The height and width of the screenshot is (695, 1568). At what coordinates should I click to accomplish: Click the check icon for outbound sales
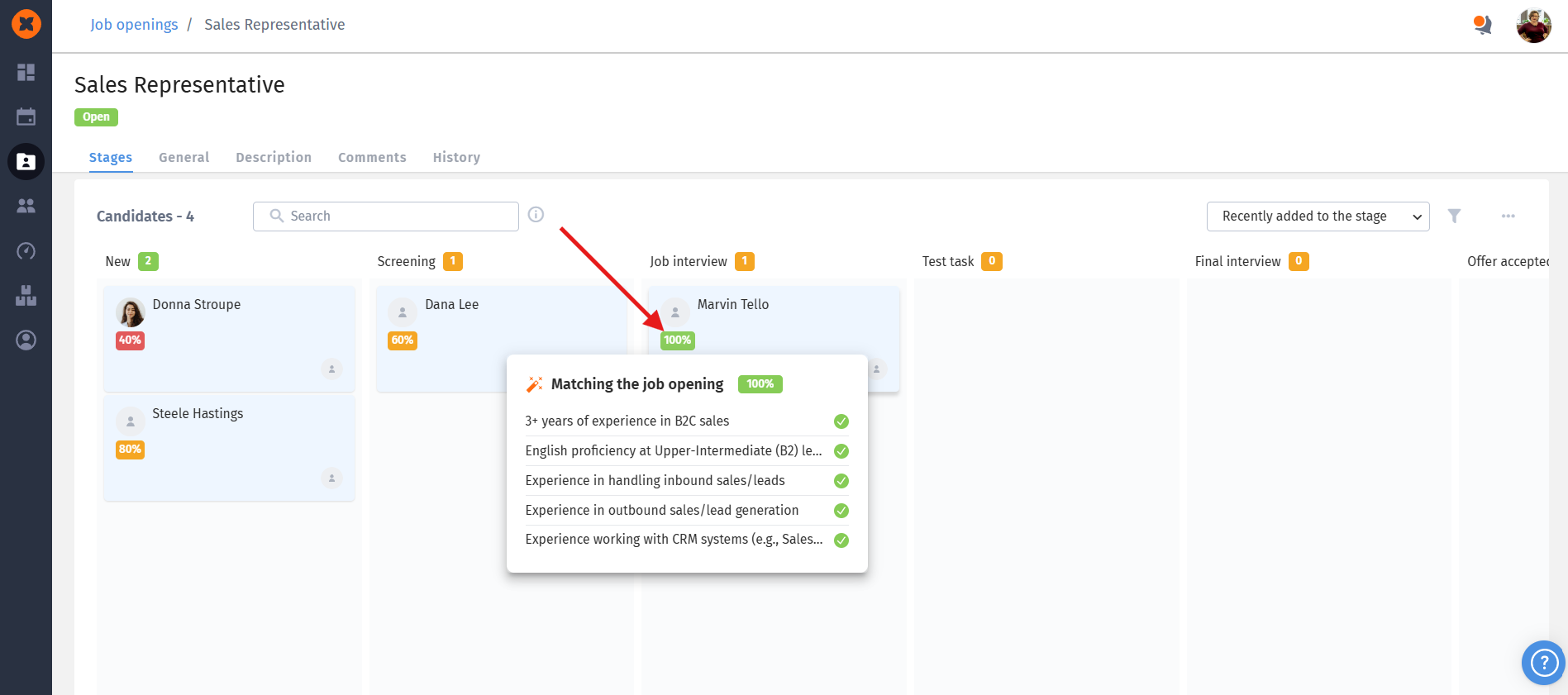click(x=841, y=511)
